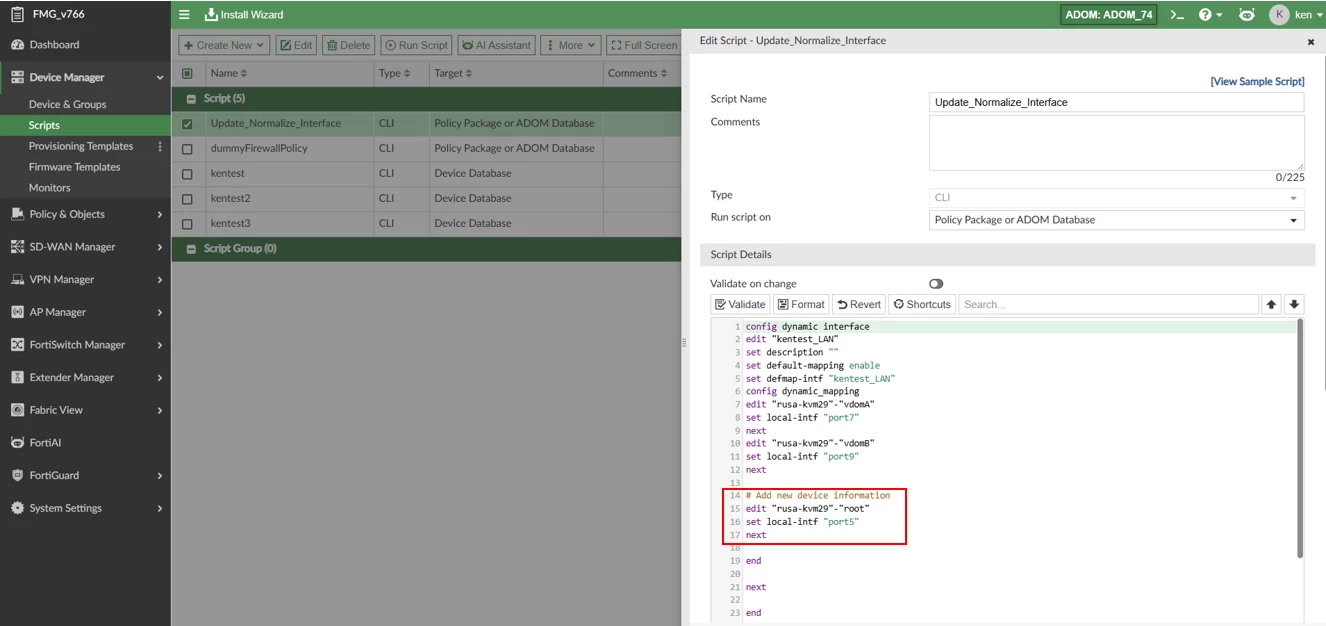The width and height of the screenshot is (1326, 626).
Task: Click the ADOM: ADOM_74 selector
Action: click(x=1109, y=15)
